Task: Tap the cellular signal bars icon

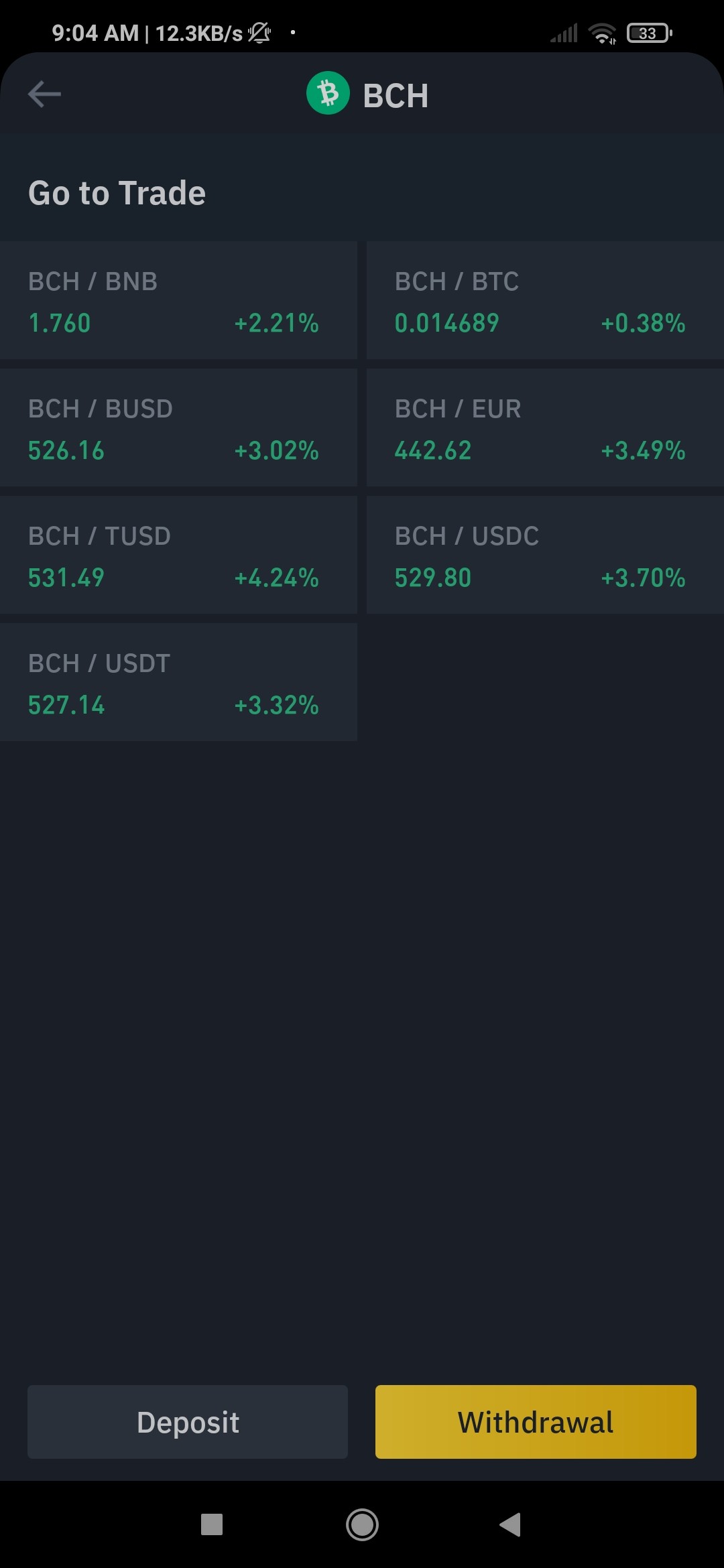Action: click(x=564, y=34)
